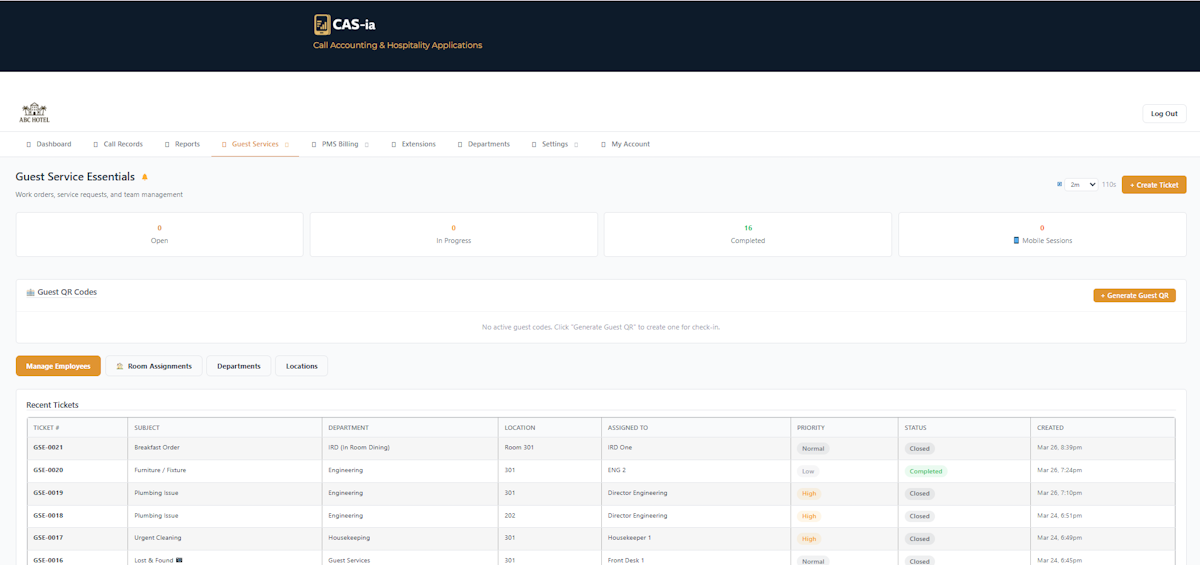
Task: Click the STATUS column header
Action: point(964,427)
